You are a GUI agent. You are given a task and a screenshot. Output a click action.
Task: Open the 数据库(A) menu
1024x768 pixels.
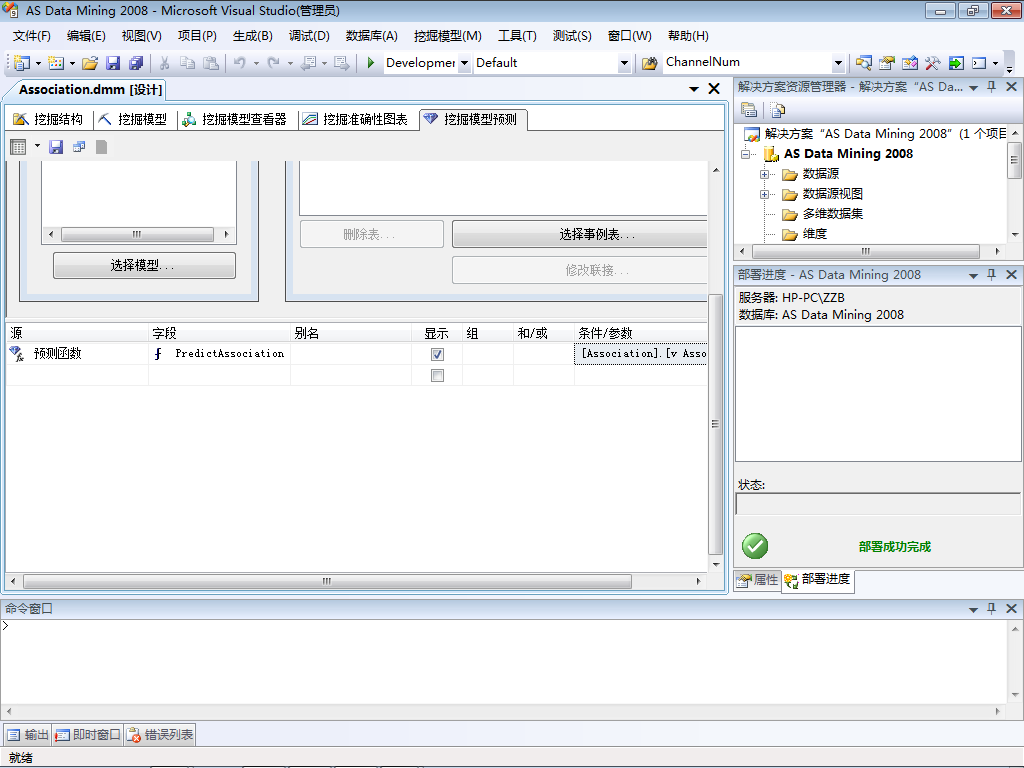[372, 36]
